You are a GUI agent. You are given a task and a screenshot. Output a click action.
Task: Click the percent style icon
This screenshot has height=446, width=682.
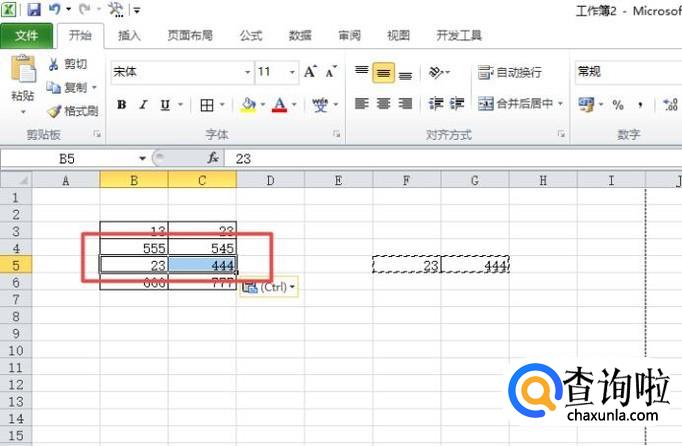(618, 104)
